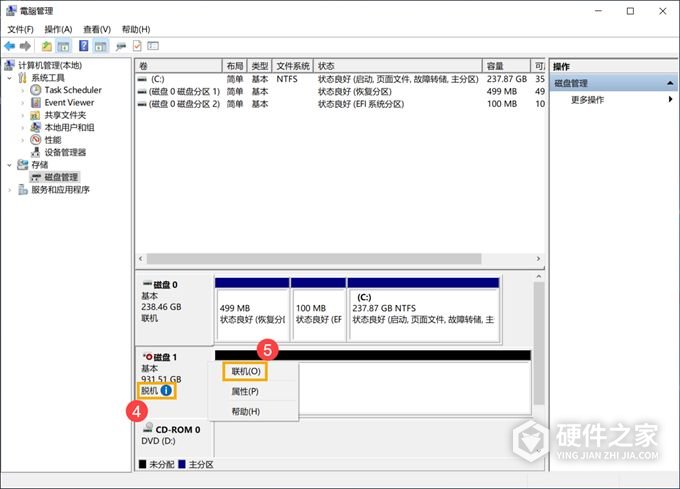680x489 pixels.
Task: Sort by the 容量 column header
Action: click(x=506, y=66)
